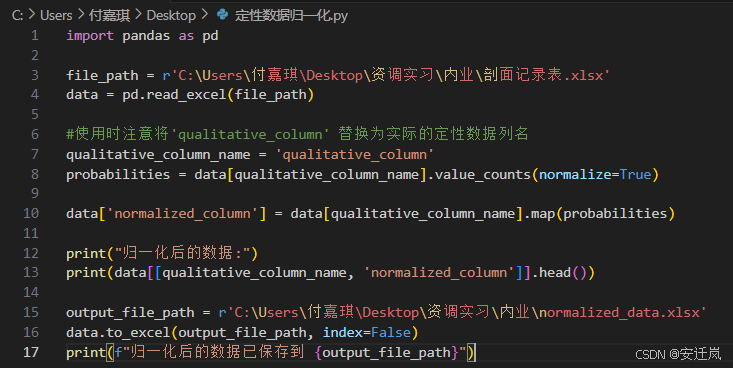Open the Users breadcrumb folder
This screenshot has width=733, height=368.
56,15
